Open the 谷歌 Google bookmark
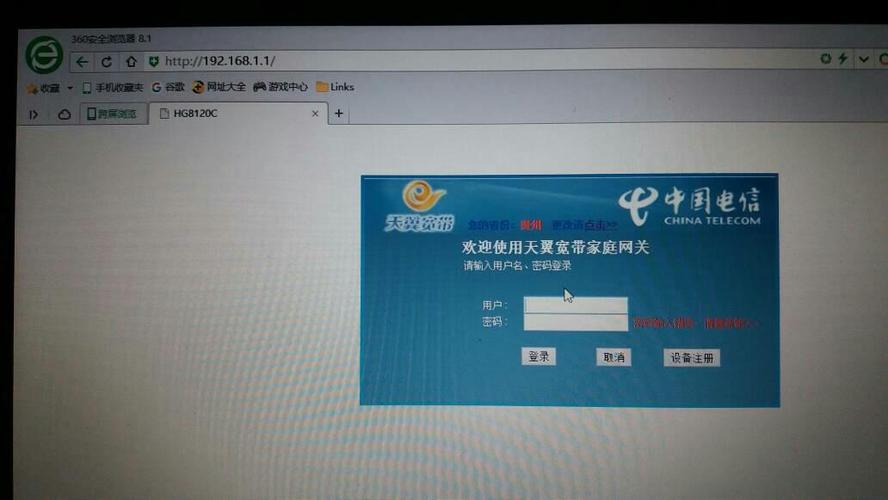This screenshot has height=500, width=888. click(168, 87)
